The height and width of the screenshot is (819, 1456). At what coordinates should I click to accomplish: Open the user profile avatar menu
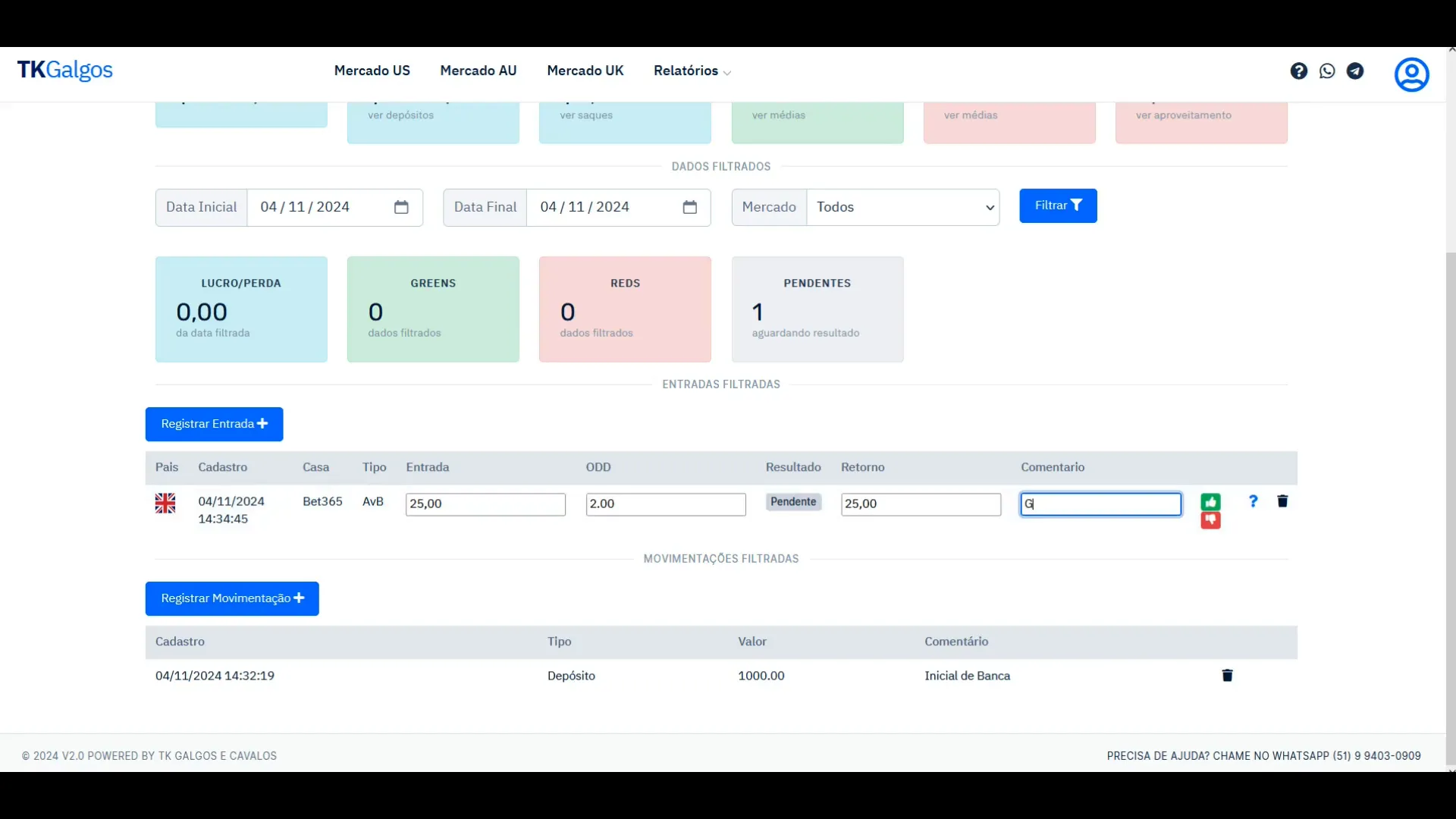(x=1411, y=74)
